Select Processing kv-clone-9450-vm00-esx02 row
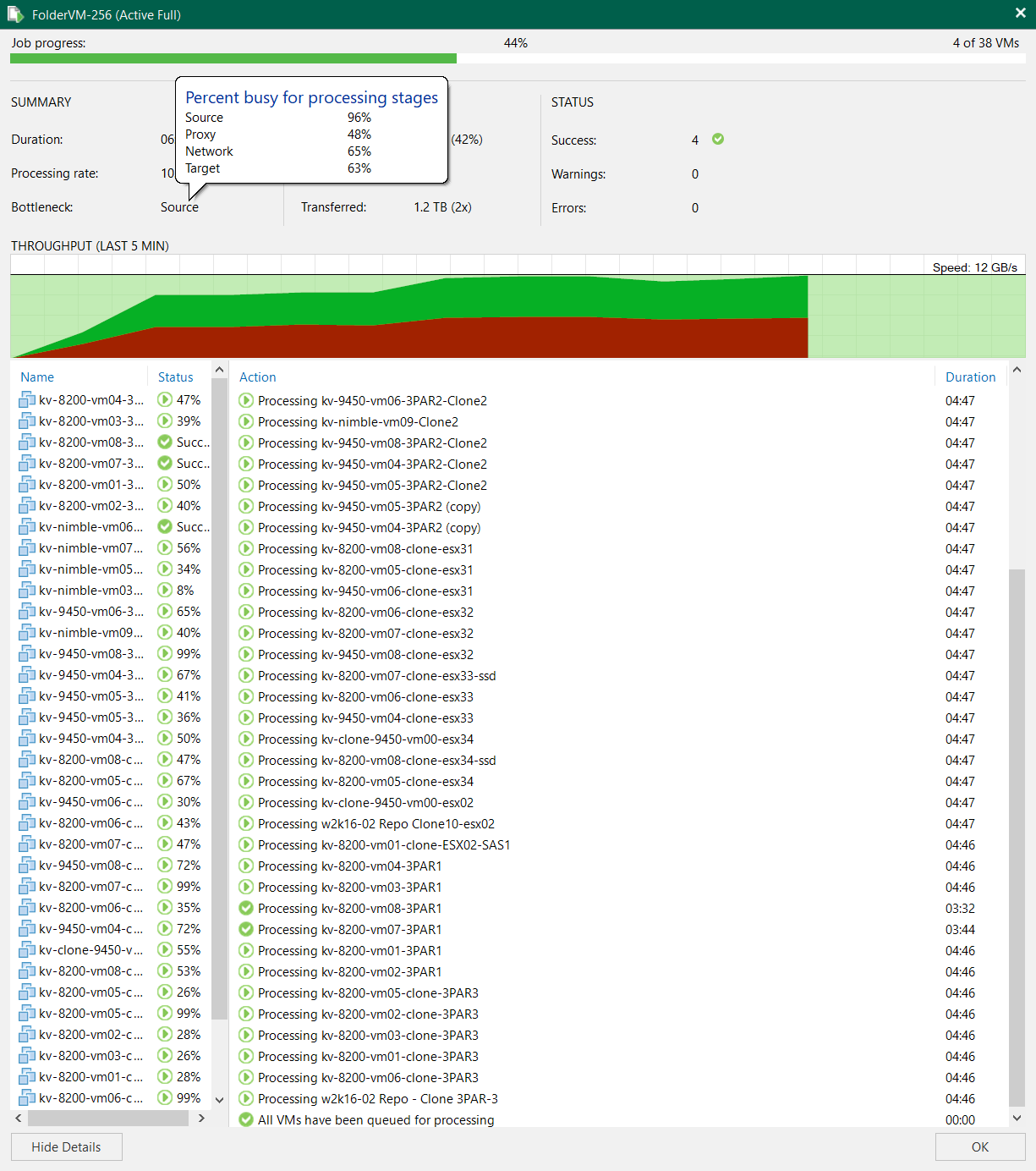Viewport: 1036px width, 1171px height. [619, 802]
